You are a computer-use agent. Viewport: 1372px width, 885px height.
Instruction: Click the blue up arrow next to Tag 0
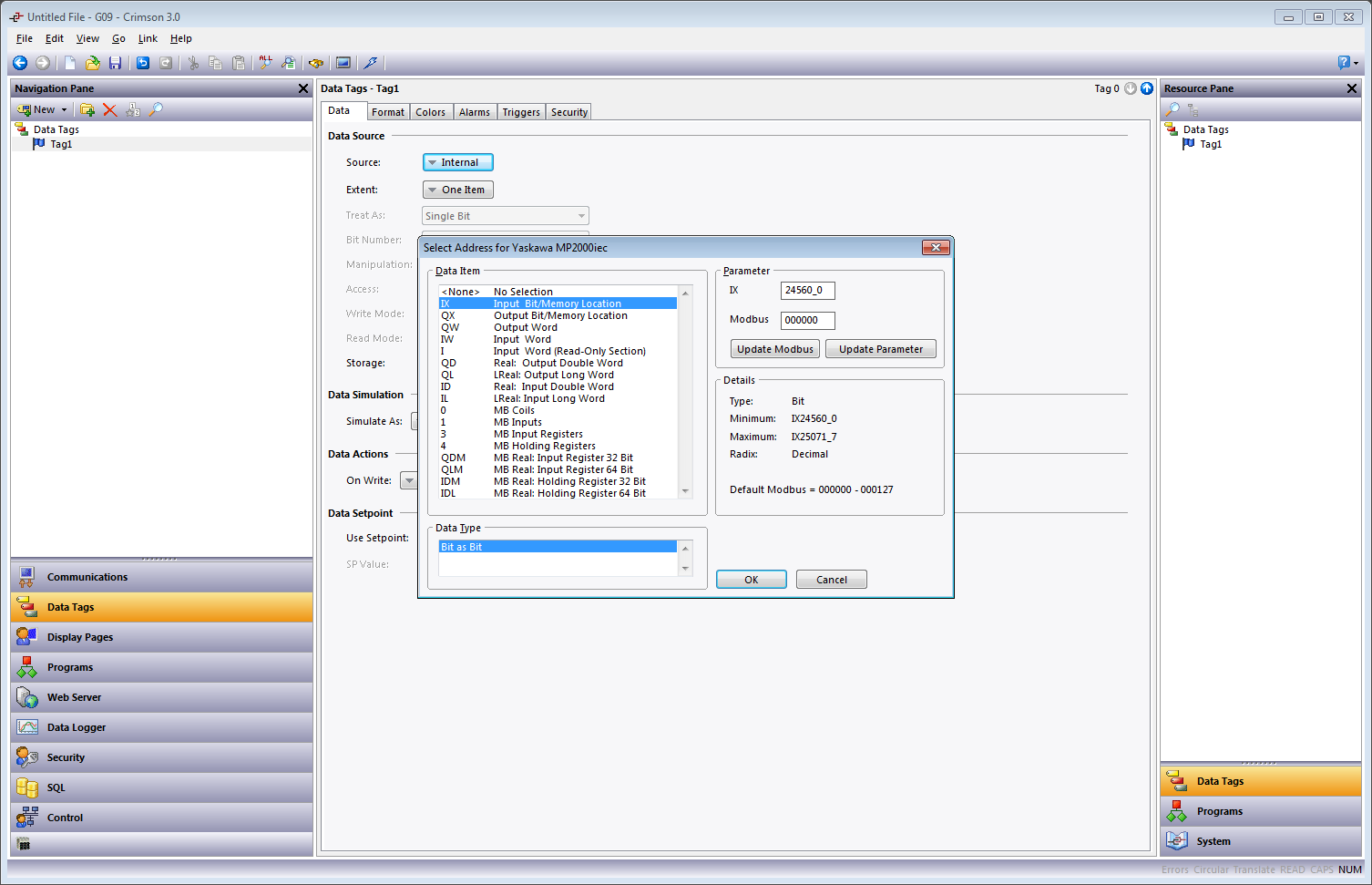(1147, 88)
